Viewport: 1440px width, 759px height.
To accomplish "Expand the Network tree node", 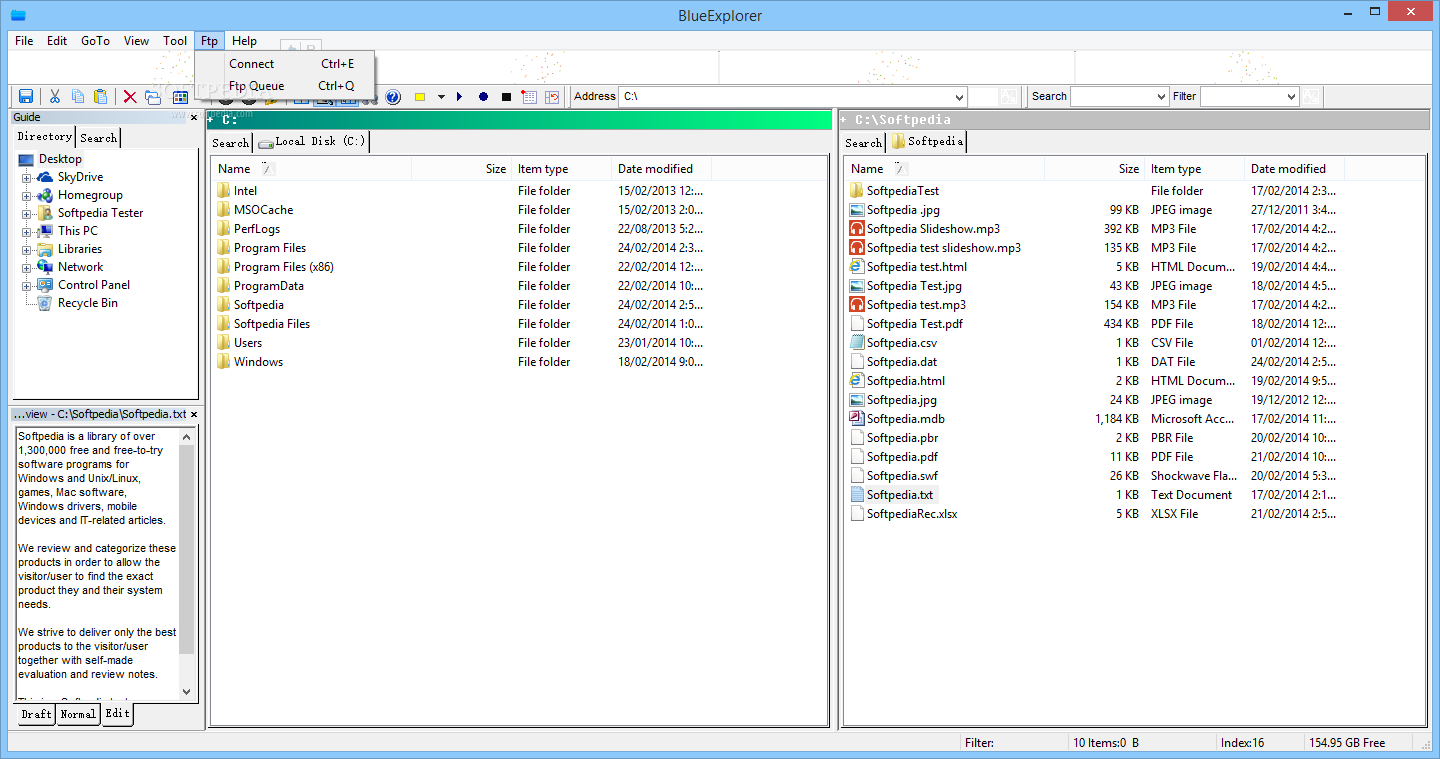I will pos(27,267).
